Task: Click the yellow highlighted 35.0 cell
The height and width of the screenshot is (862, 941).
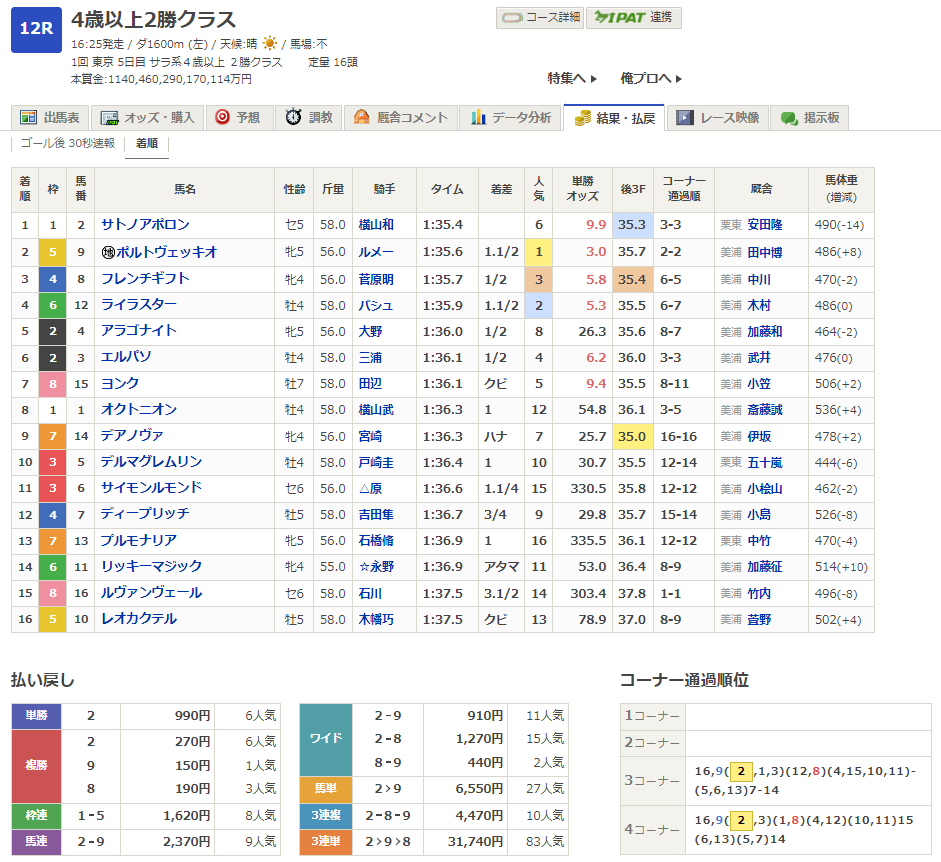Action: [x=632, y=436]
